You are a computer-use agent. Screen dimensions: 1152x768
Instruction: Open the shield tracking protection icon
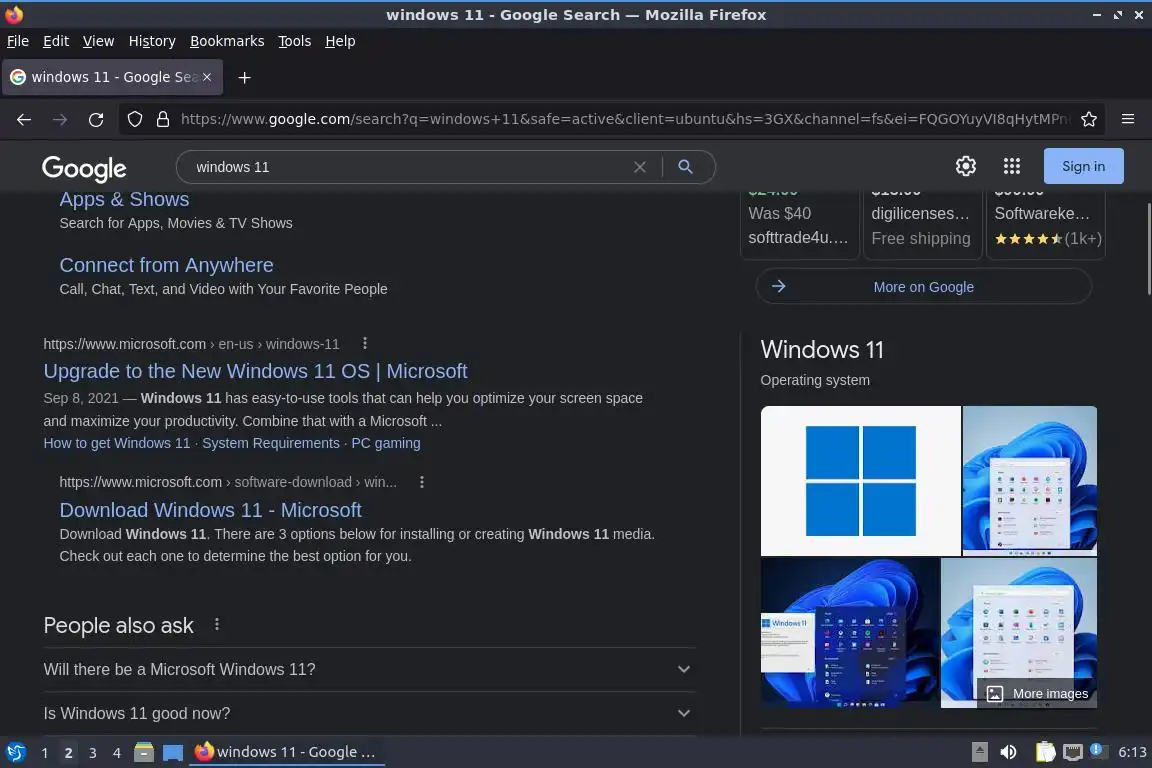pos(134,119)
